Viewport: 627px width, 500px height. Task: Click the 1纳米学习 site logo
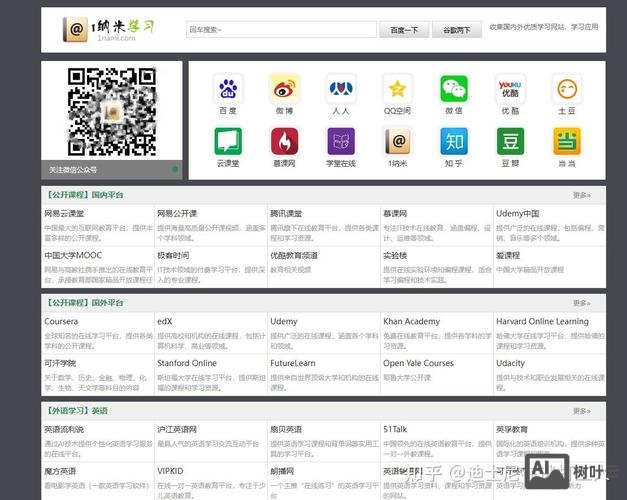[108, 29]
